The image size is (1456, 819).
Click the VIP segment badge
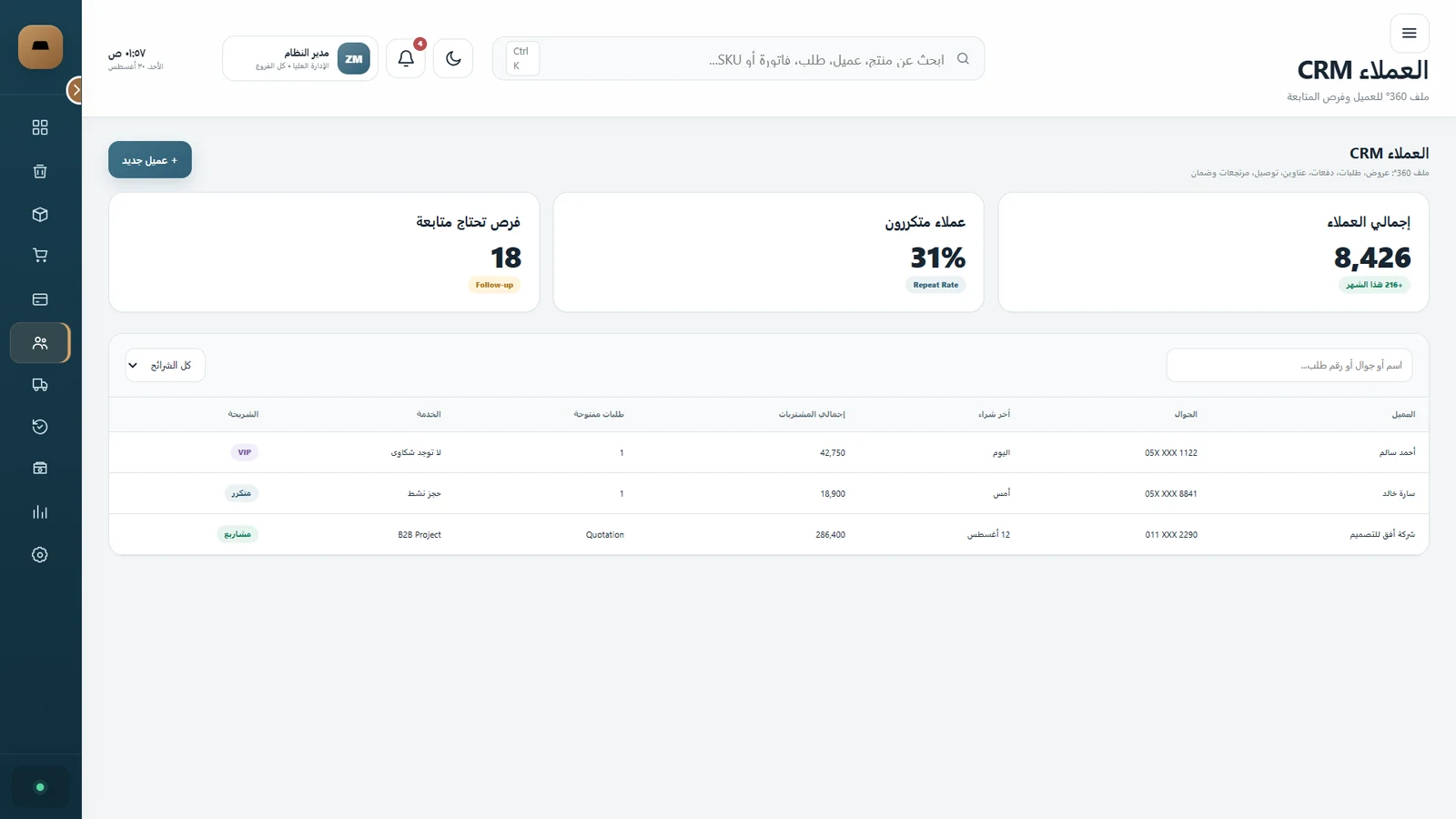click(245, 452)
